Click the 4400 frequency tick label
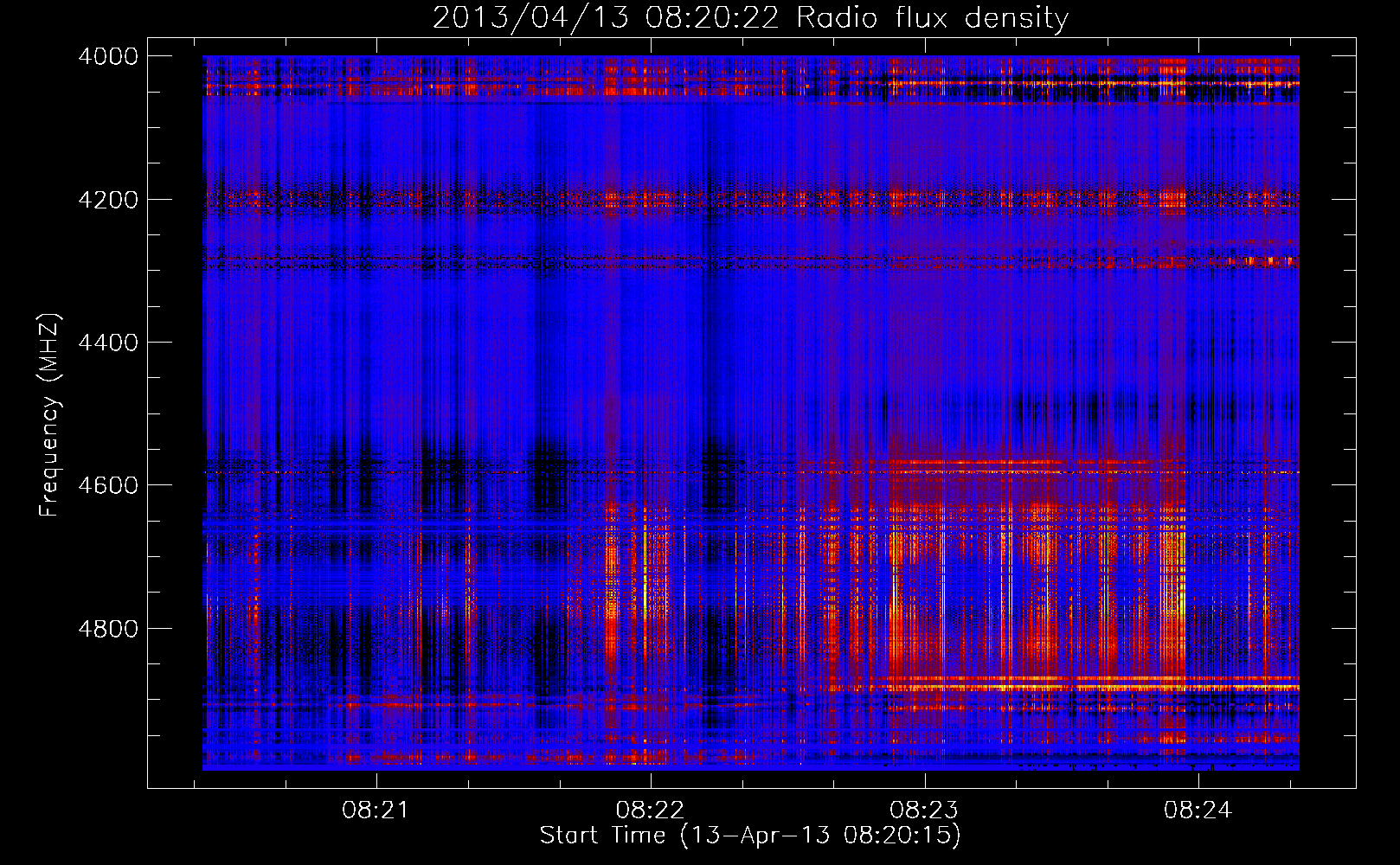Viewport: 1400px width, 865px height. [x=108, y=343]
